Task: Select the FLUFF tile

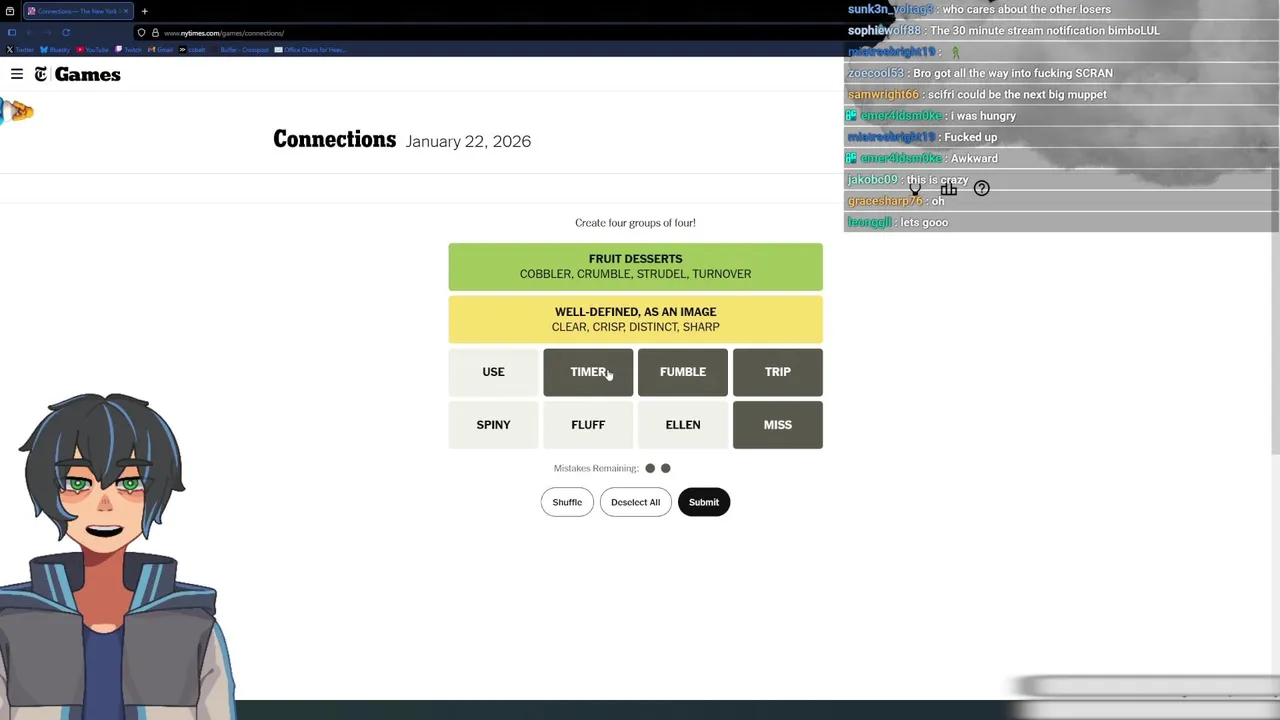Action: pos(588,425)
